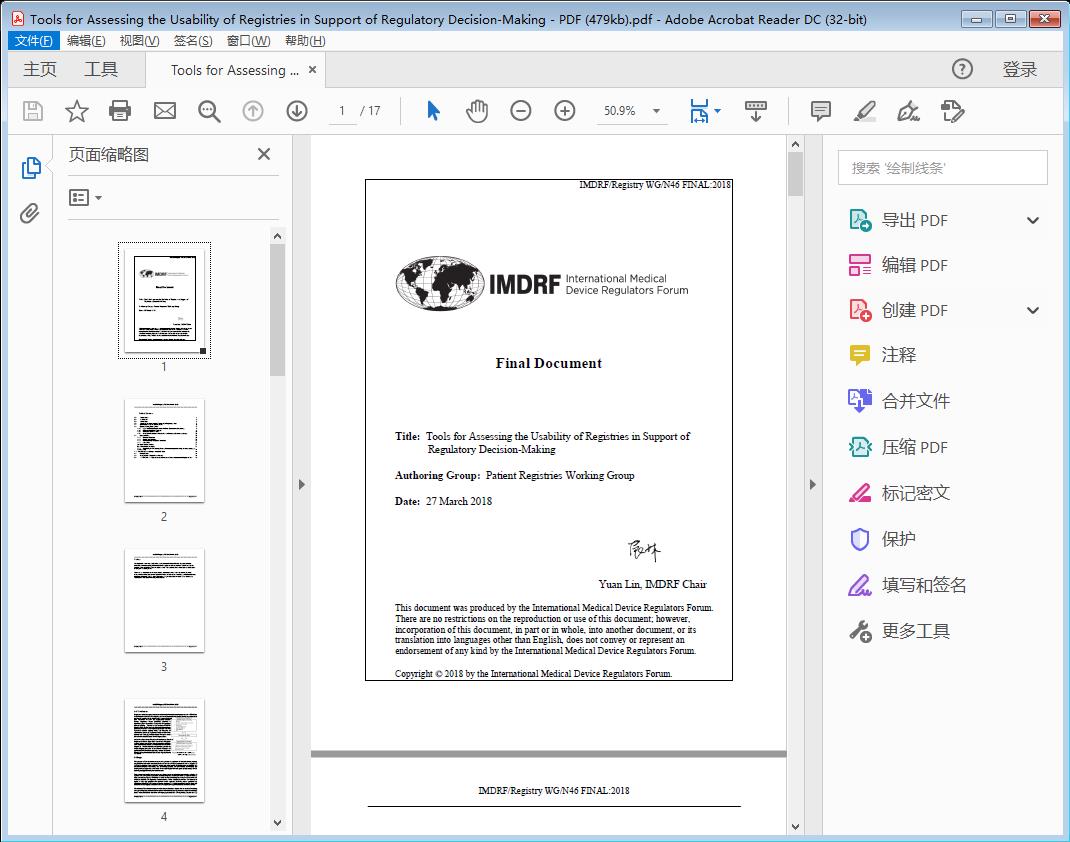Viewport: 1070px width, 842px height.
Task: Print the current PDF
Action: pos(120,111)
